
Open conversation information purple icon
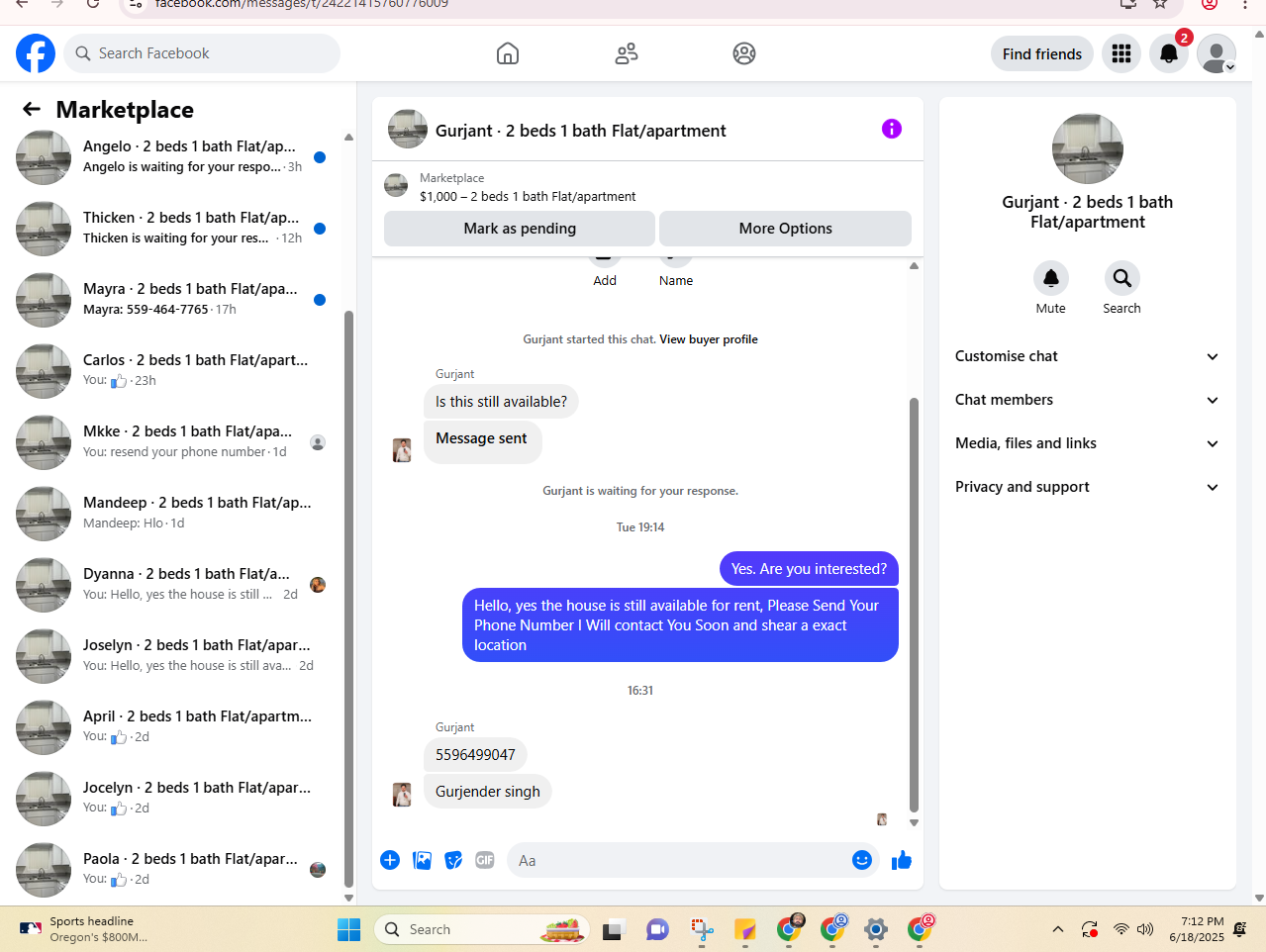point(892,129)
